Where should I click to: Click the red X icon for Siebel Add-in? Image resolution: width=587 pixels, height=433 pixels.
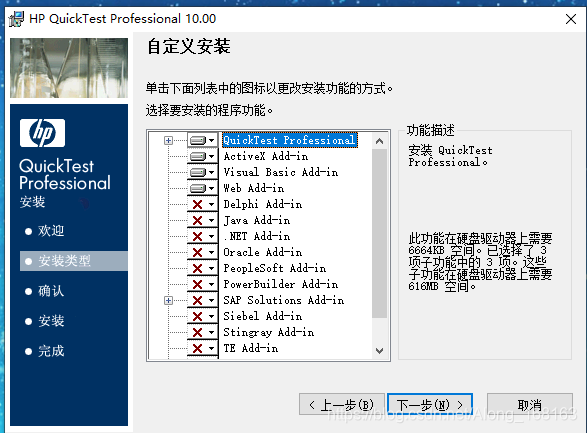tap(197, 317)
